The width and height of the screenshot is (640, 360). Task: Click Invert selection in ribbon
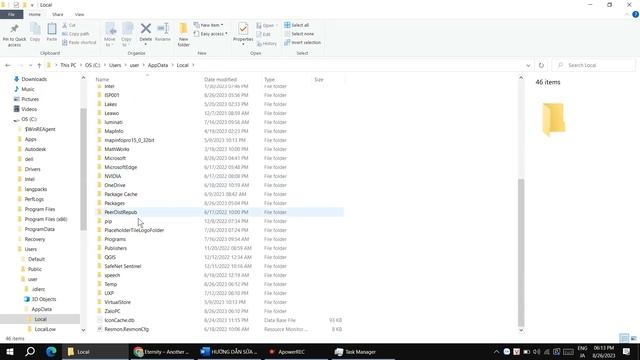tap(302, 42)
